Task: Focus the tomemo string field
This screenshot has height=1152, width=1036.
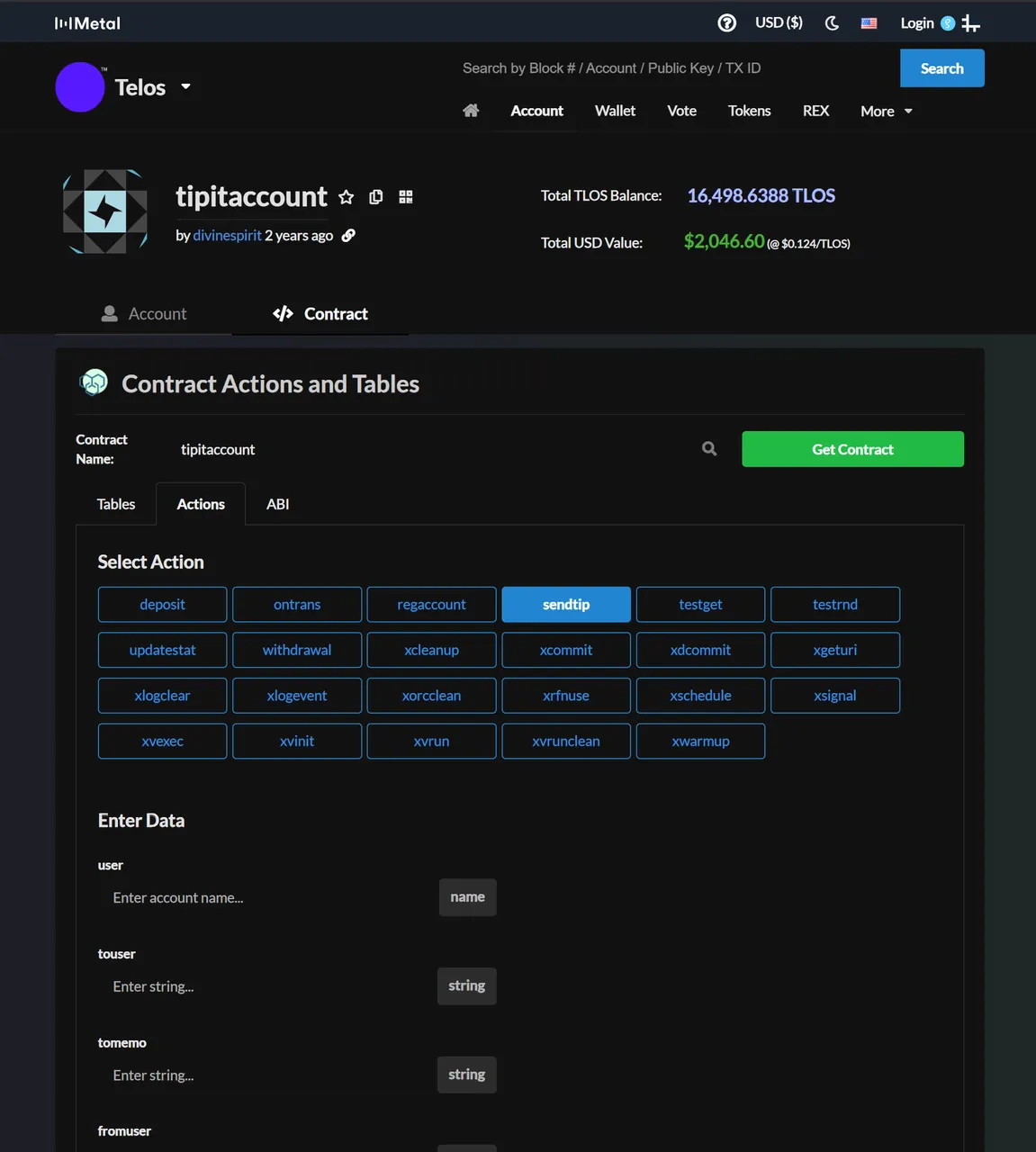Action: coord(267,1075)
